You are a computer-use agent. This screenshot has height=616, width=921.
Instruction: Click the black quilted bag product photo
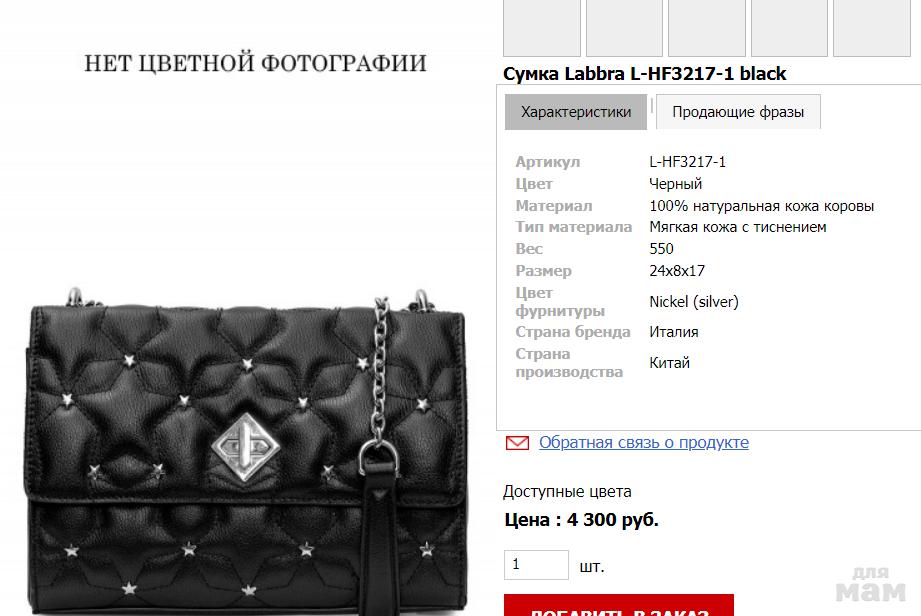pos(247,451)
